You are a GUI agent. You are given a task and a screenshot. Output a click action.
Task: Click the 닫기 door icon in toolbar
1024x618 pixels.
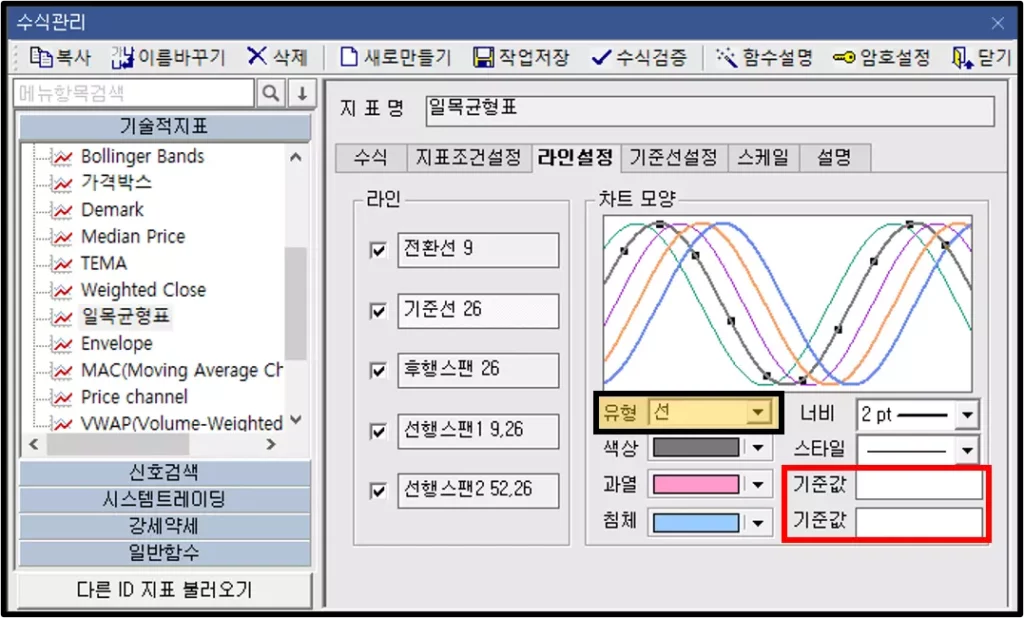point(961,57)
